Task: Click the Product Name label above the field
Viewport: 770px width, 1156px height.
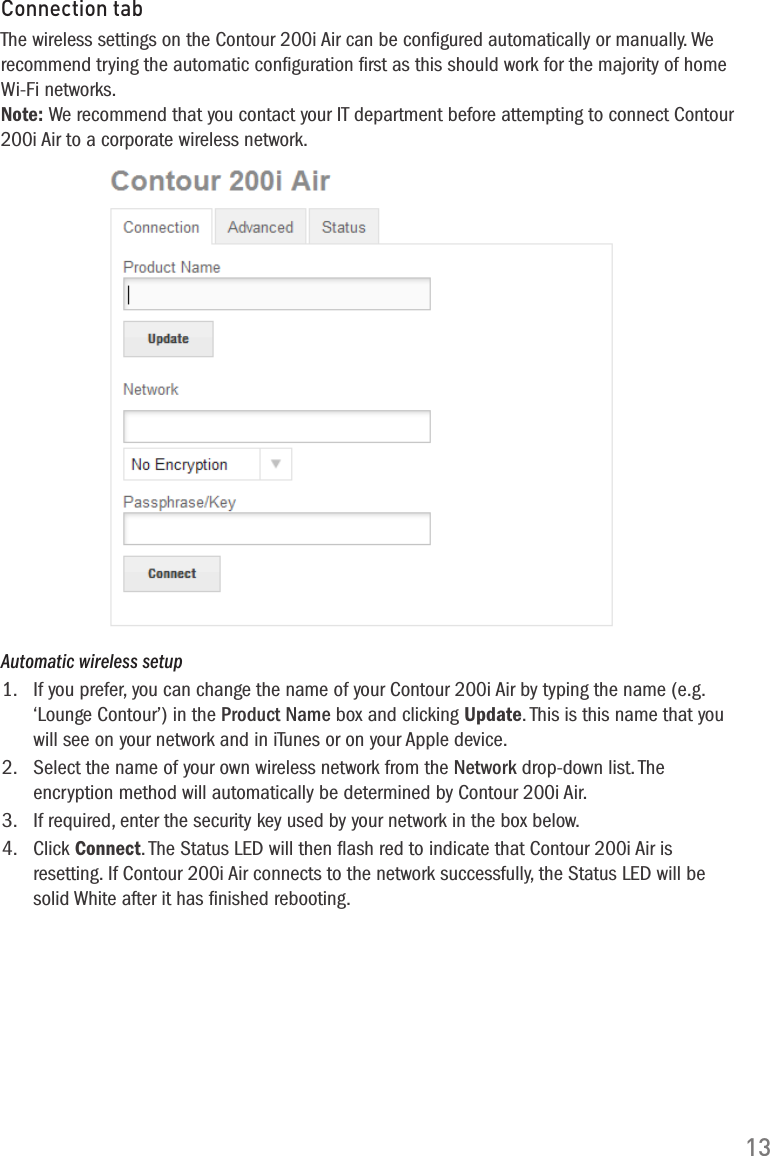Action: 171,267
